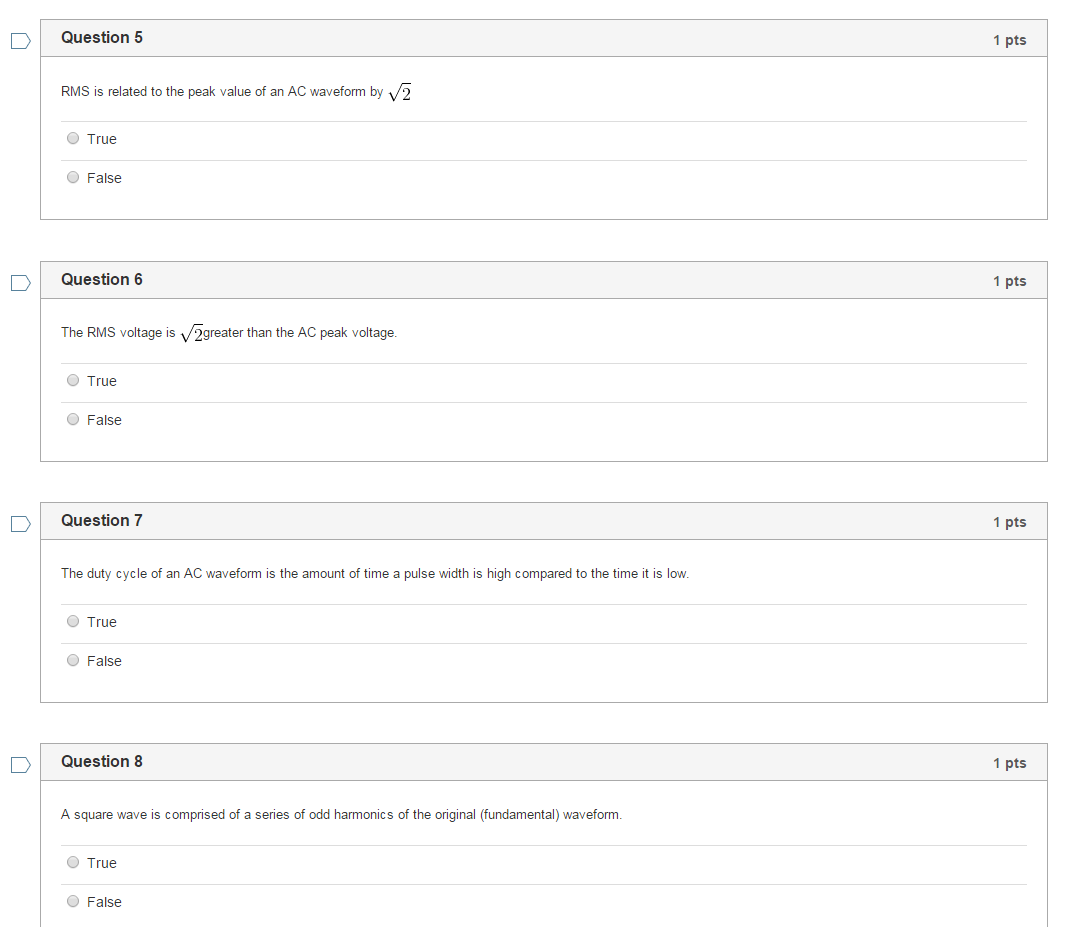Flag Question 5 with the bookmark icon

coord(21,41)
